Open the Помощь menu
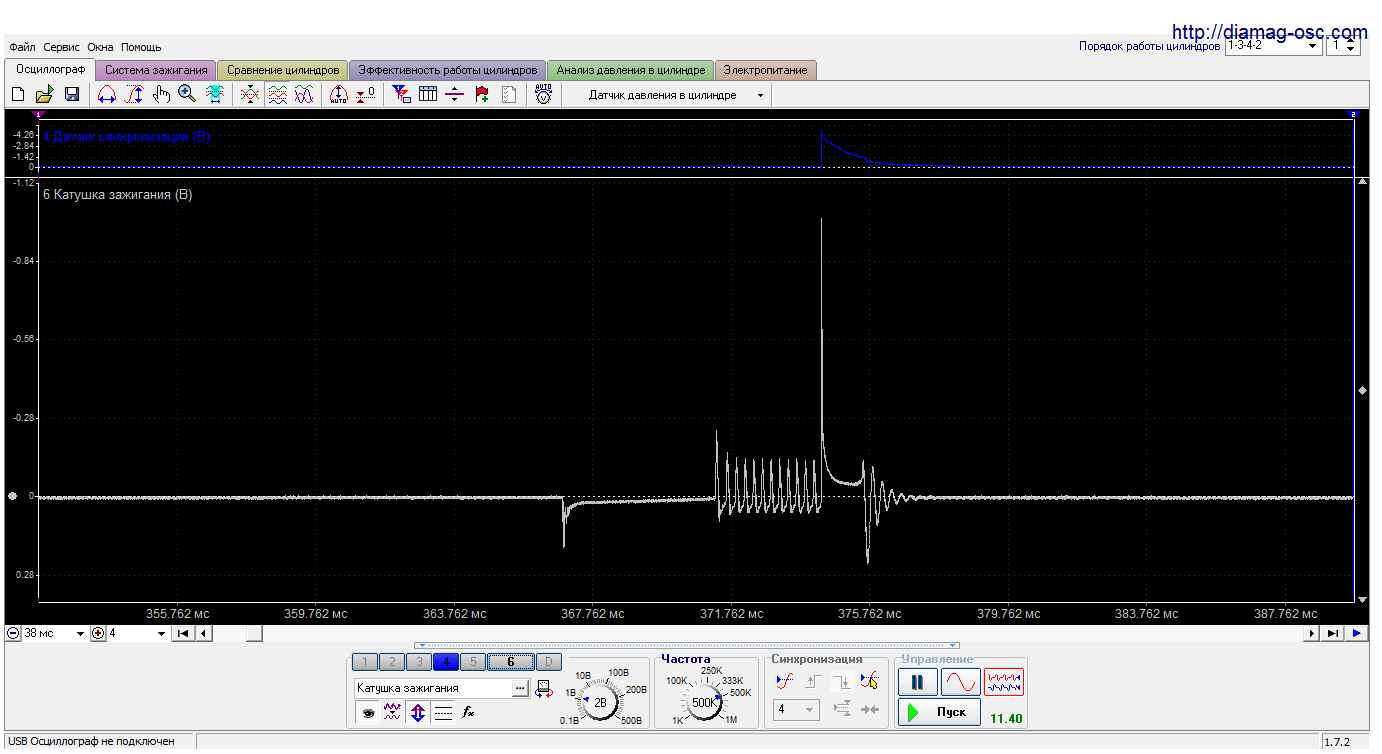The image size is (1382, 754). pyautogui.click(x=141, y=47)
